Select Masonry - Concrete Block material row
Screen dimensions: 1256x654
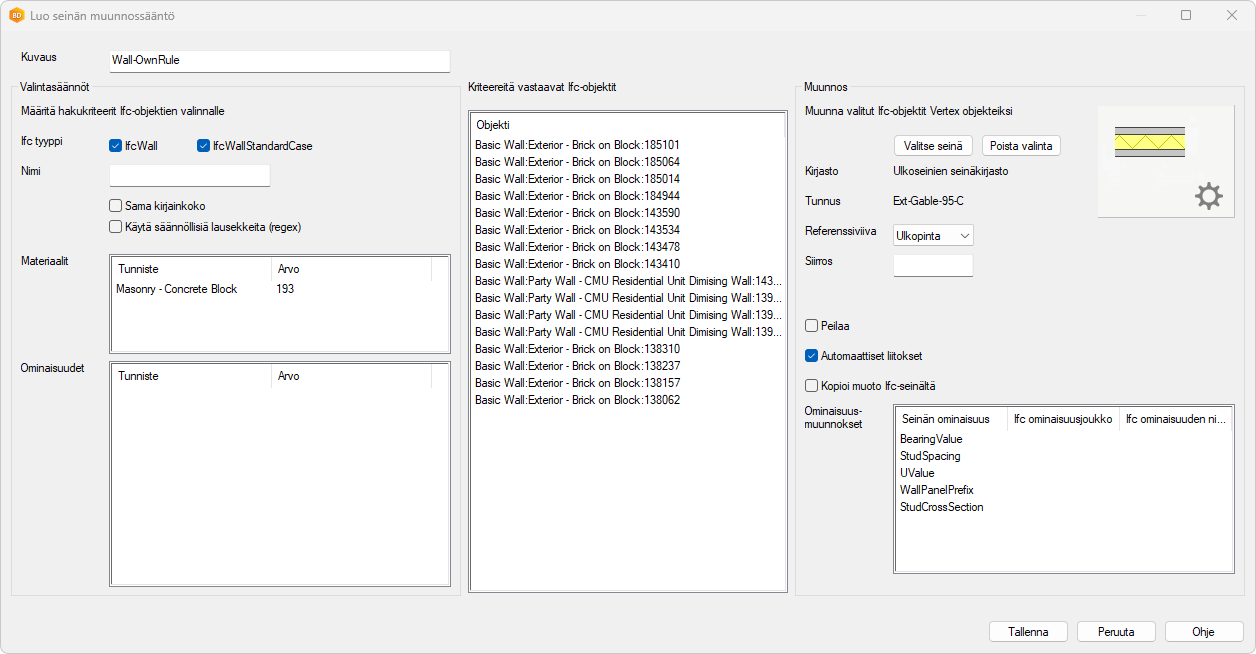click(x=279, y=289)
